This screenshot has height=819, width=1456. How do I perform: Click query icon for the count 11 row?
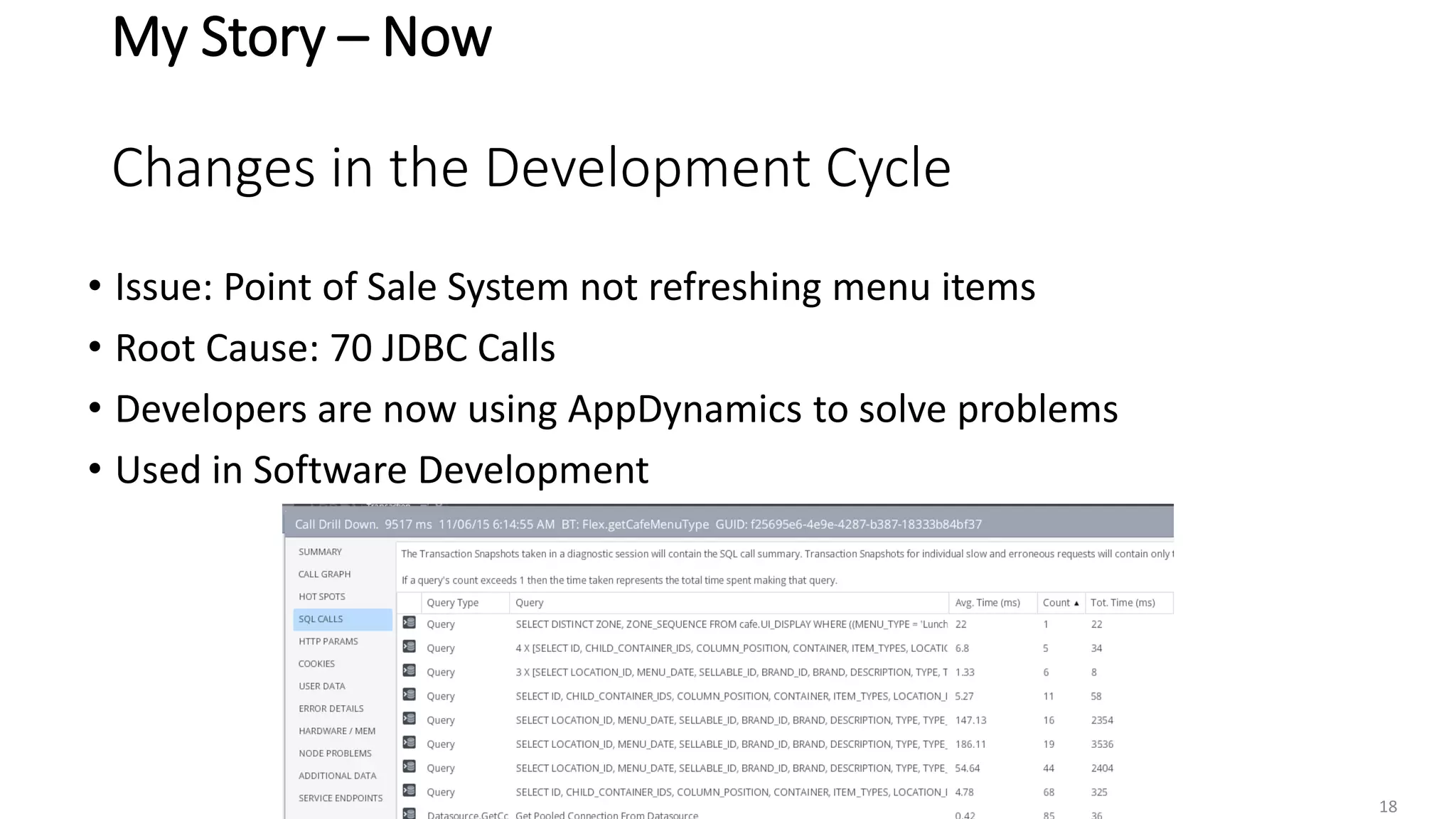tap(409, 695)
